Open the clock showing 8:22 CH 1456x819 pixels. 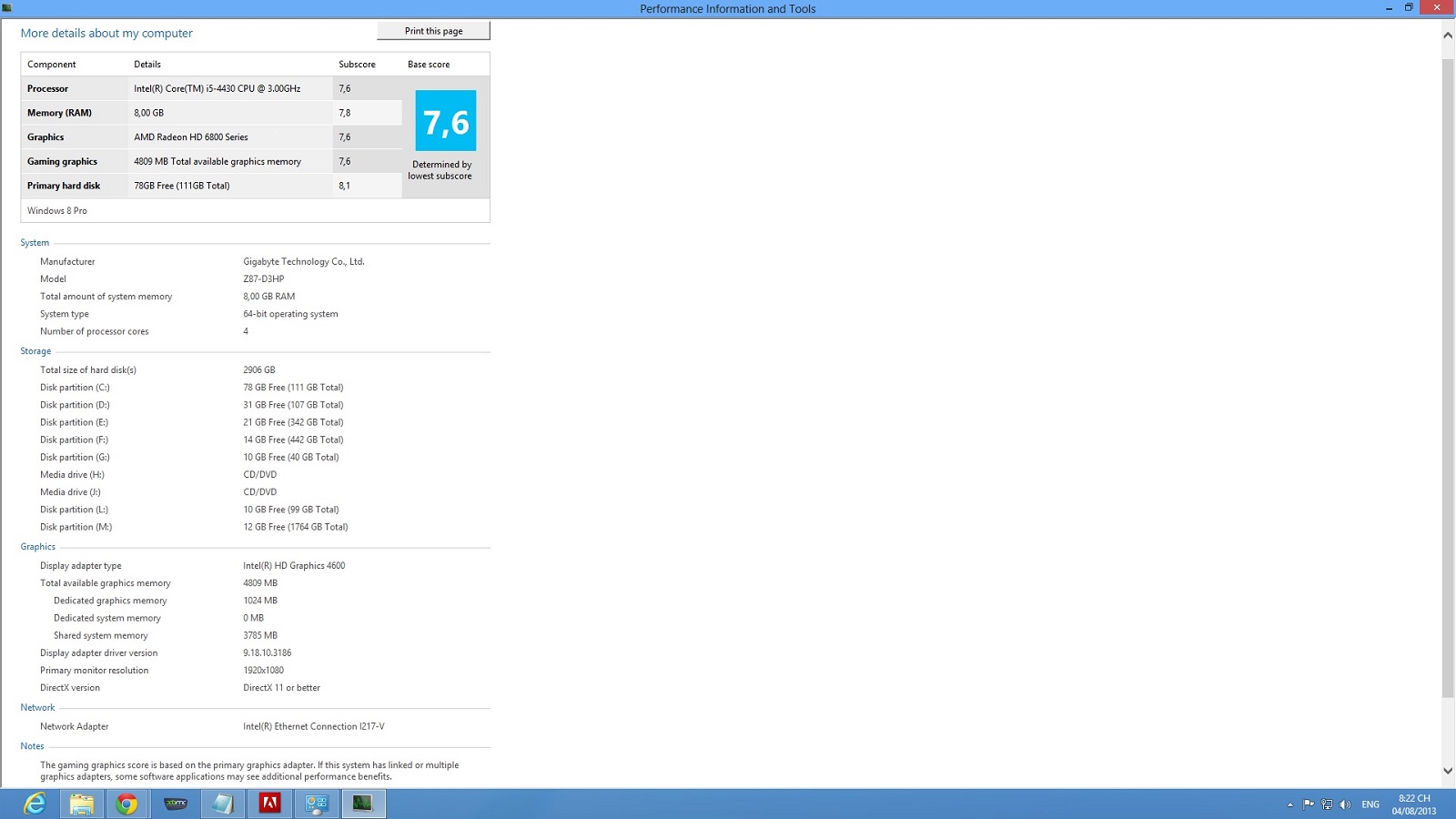(1414, 804)
